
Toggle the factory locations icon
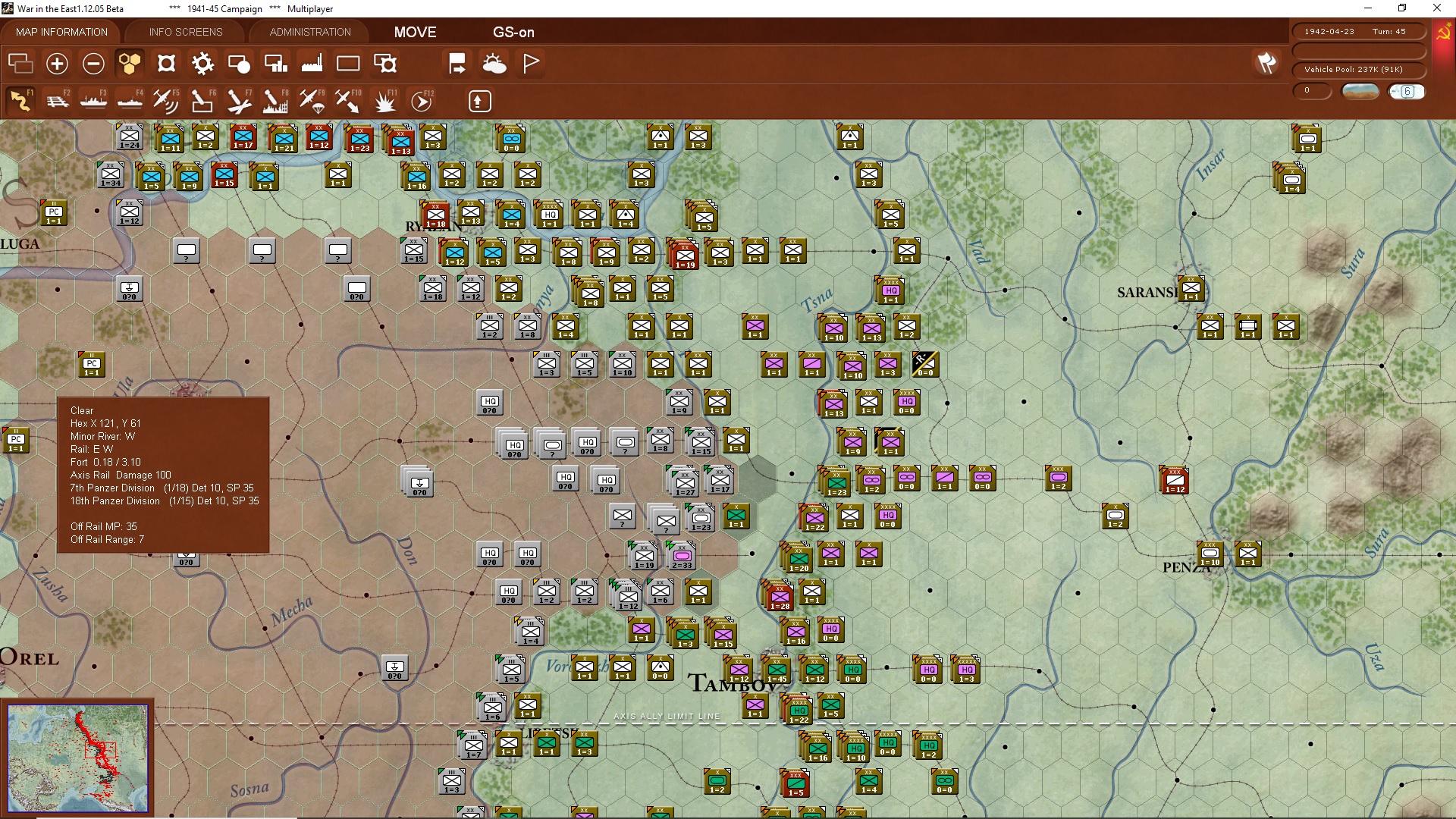(x=312, y=64)
